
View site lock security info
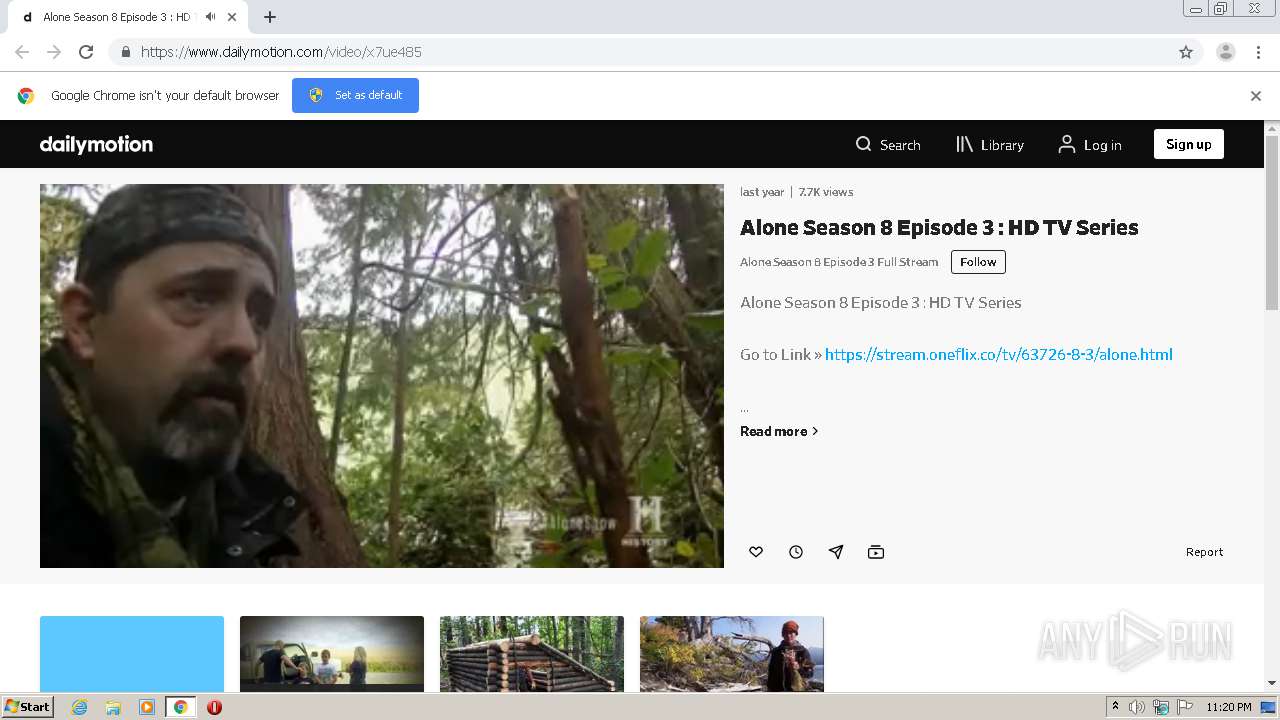tap(125, 52)
